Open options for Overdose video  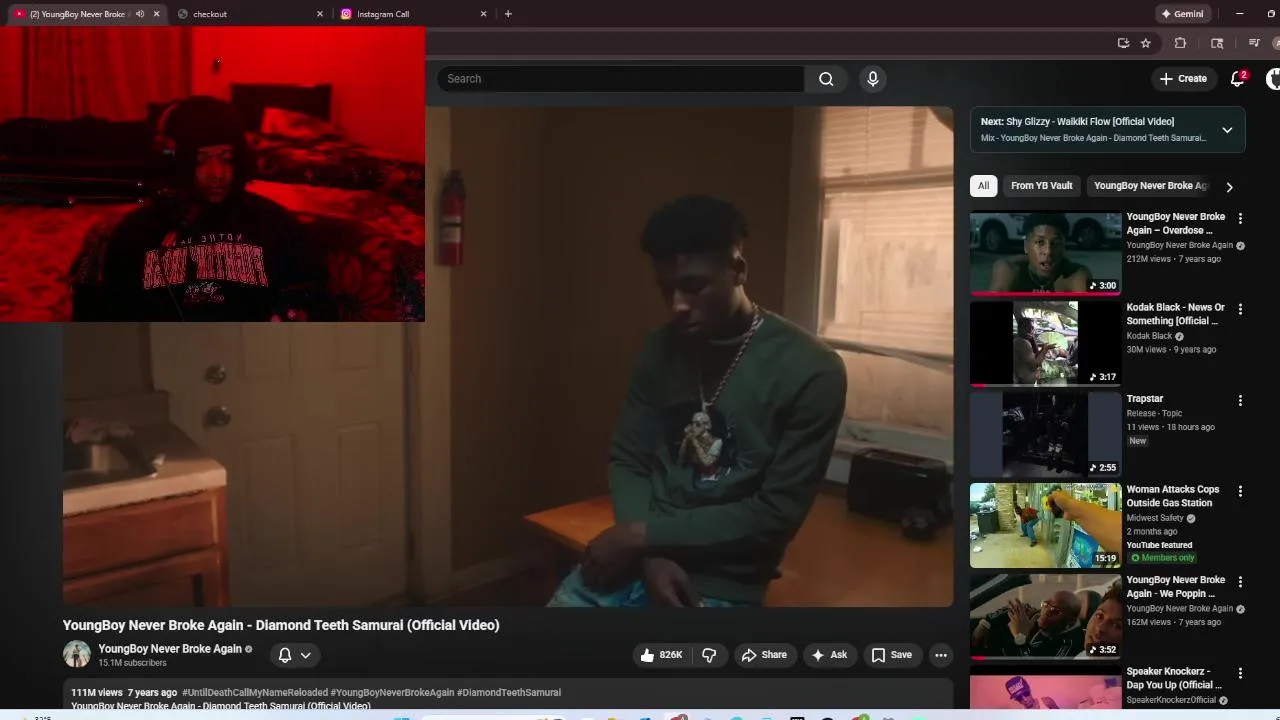click(1240, 218)
